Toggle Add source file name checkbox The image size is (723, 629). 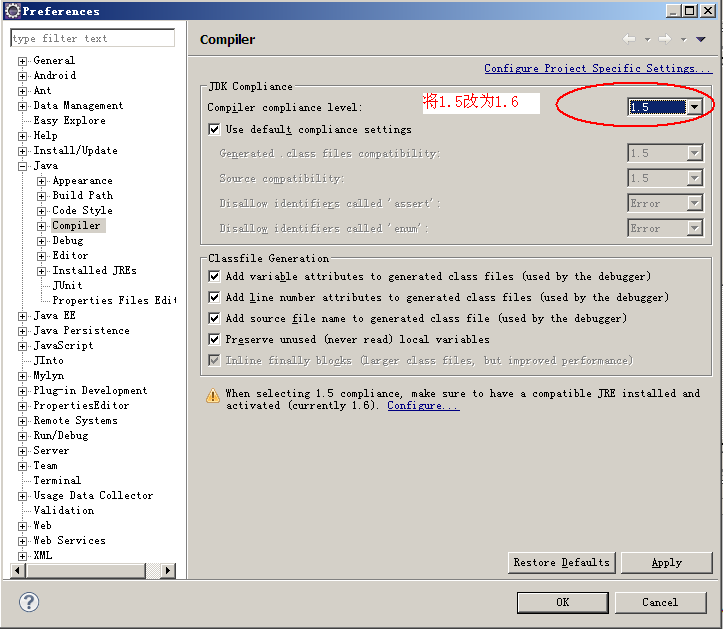214,318
